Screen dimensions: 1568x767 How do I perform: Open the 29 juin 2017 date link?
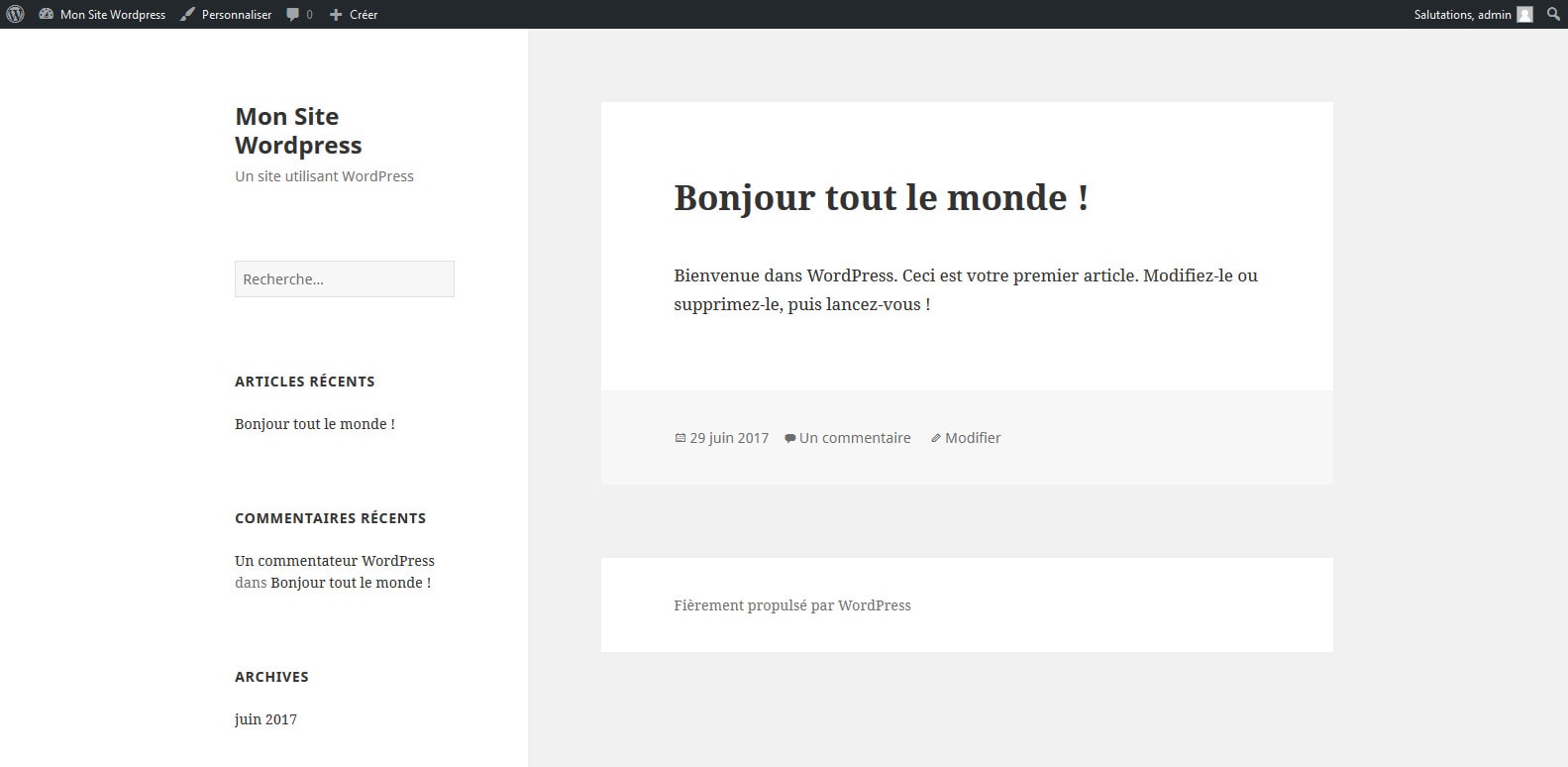pos(729,438)
